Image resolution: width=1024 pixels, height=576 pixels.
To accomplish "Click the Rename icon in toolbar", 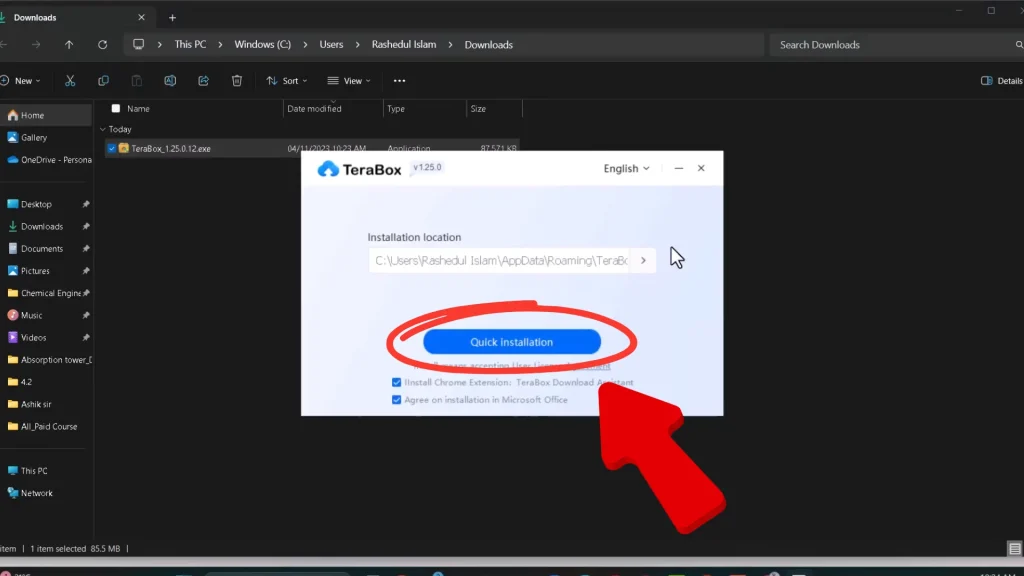I will pos(170,81).
